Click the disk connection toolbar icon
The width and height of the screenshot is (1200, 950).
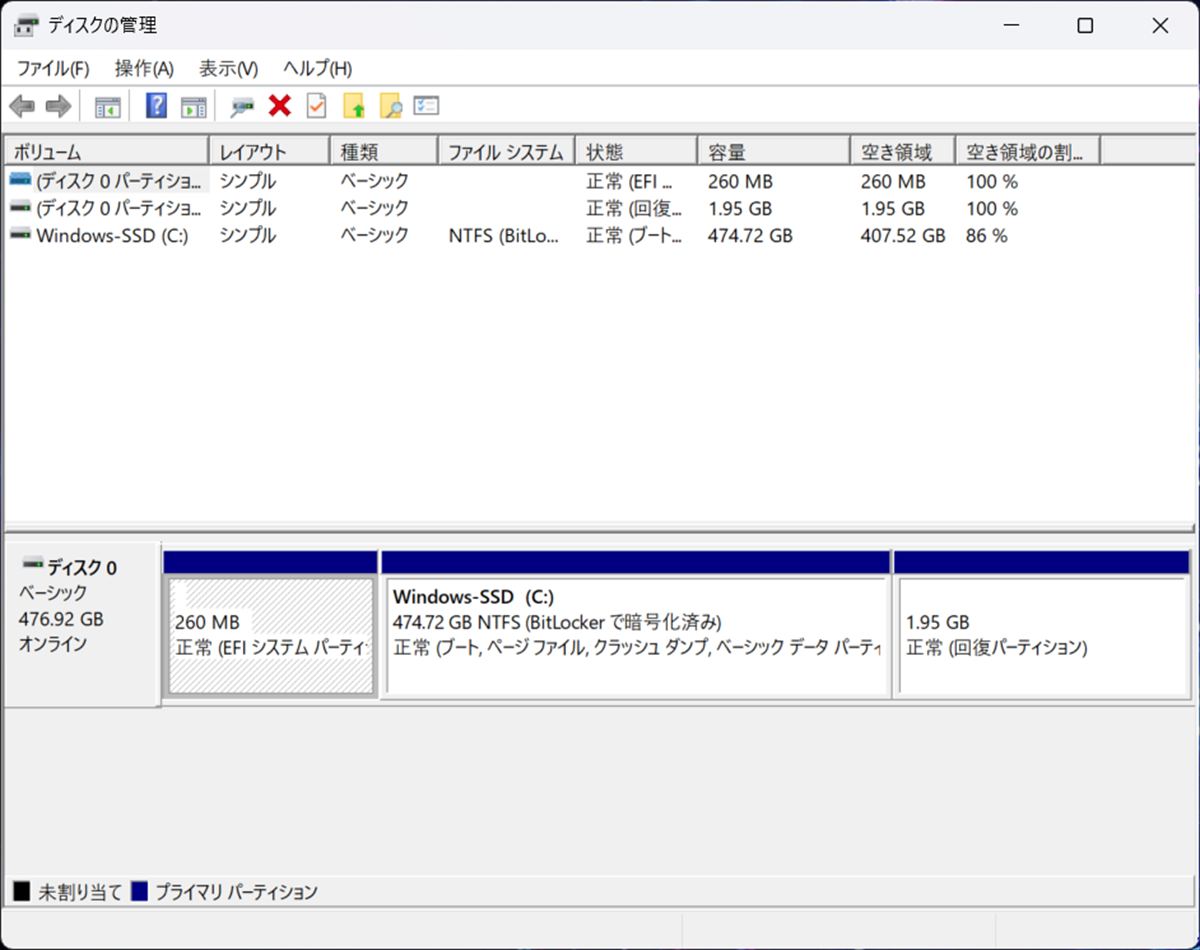coord(242,106)
